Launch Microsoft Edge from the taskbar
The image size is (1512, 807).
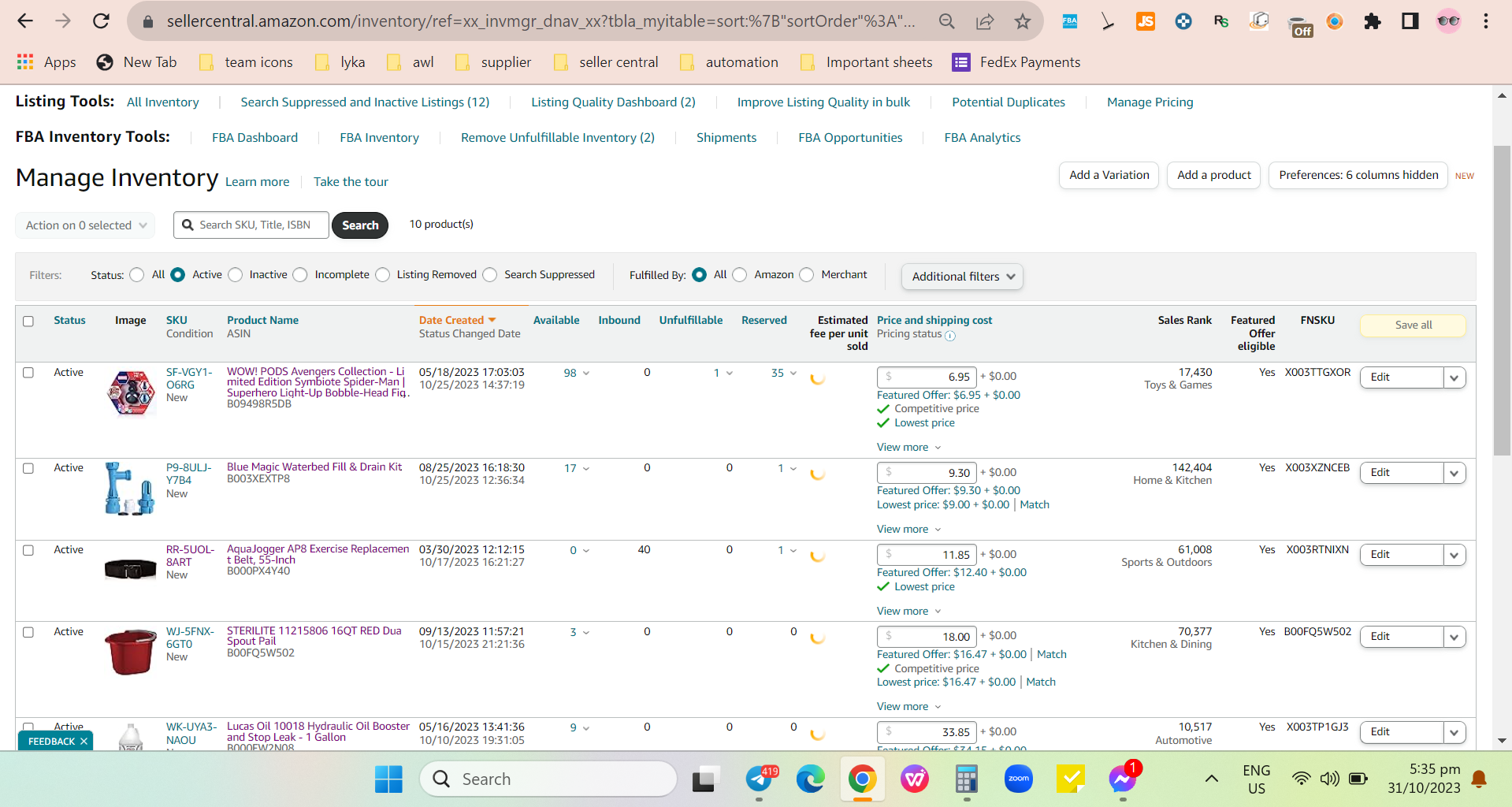(810, 779)
